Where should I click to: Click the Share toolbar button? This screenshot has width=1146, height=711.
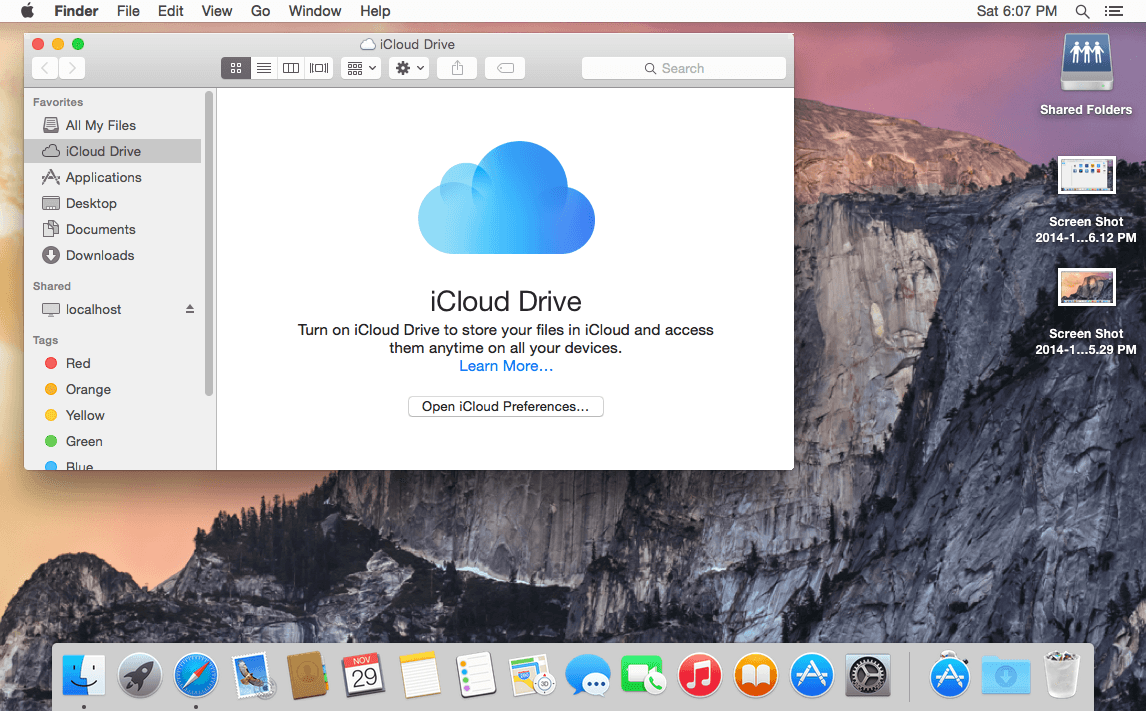tap(457, 68)
